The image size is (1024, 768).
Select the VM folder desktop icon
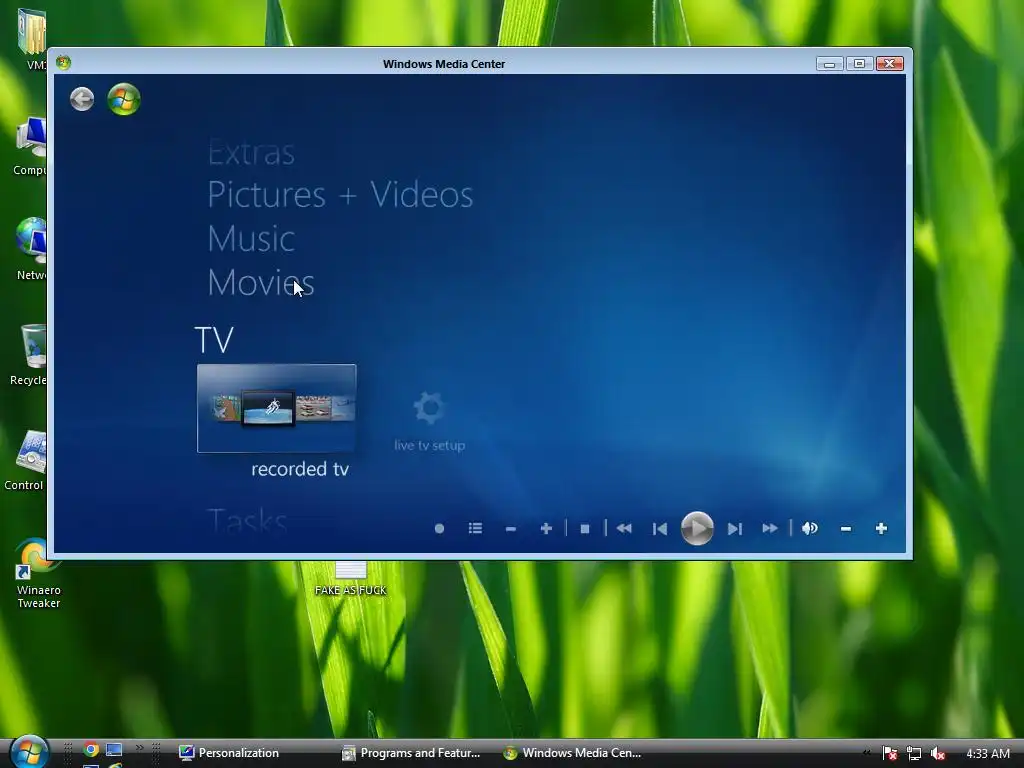[33, 39]
